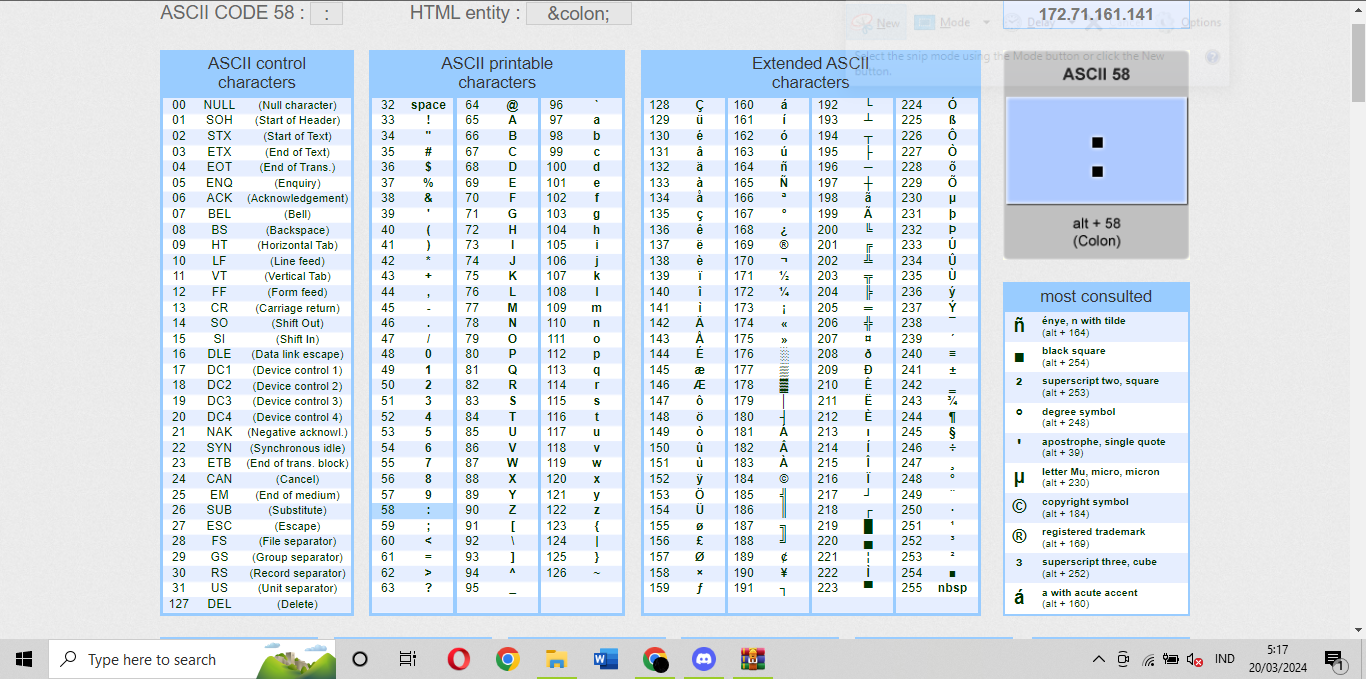
Task: Open the notification center on the taskbar
Action: 1337,662
